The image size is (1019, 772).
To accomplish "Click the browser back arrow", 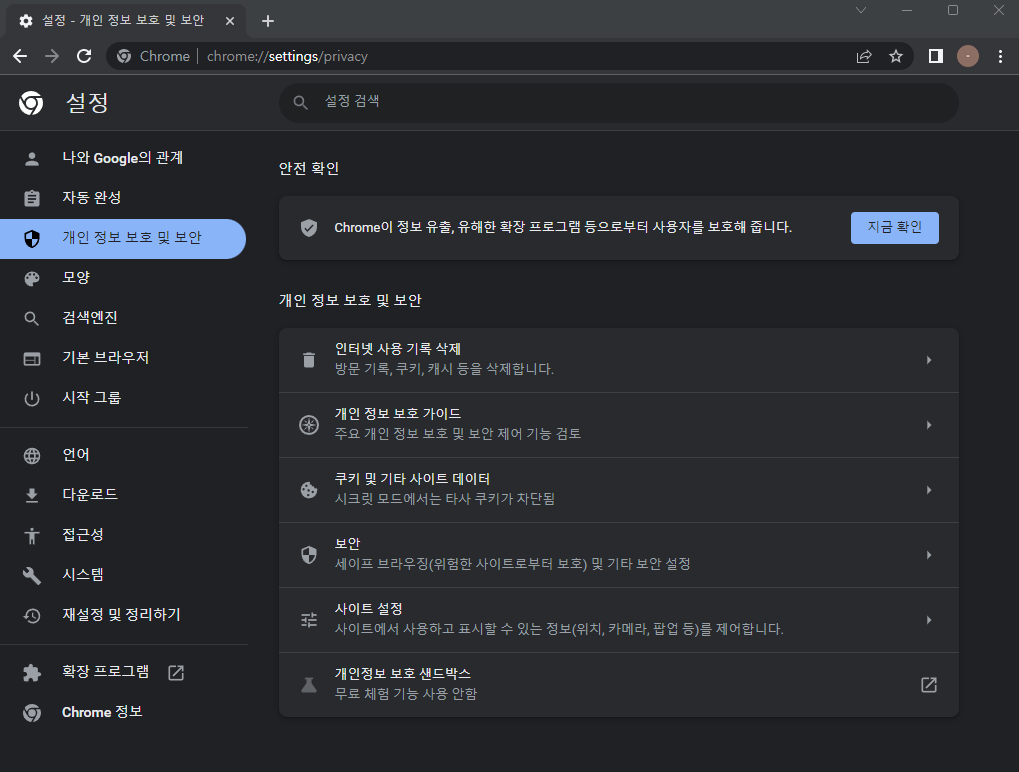I will (x=20, y=57).
